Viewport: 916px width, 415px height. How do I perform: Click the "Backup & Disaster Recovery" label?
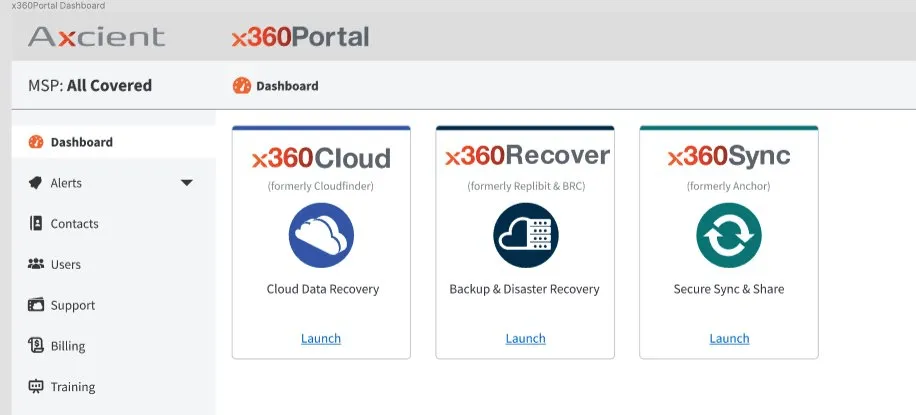pos(525,289)
